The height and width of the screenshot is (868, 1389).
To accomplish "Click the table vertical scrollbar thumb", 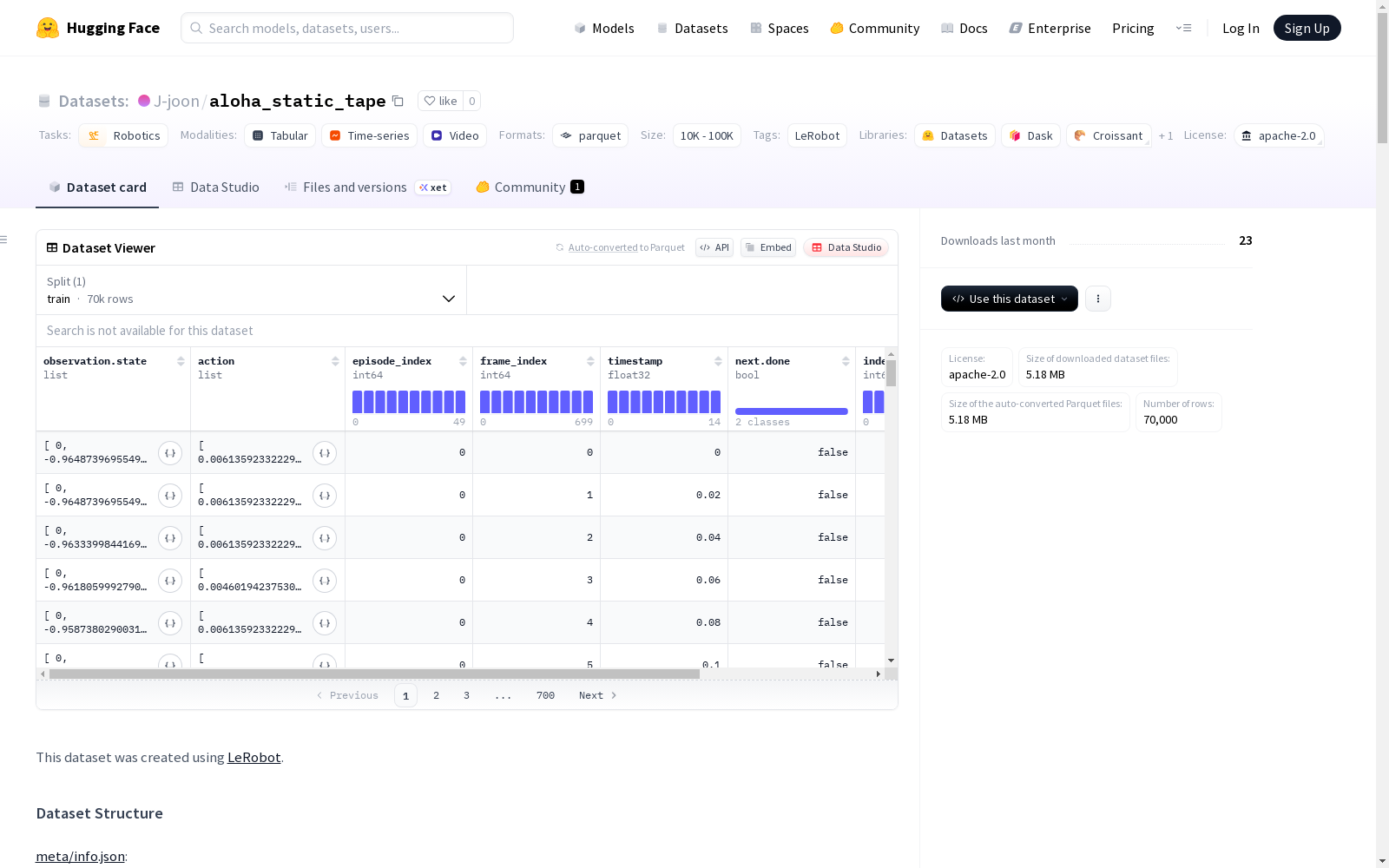I will [x=891, y=373].
